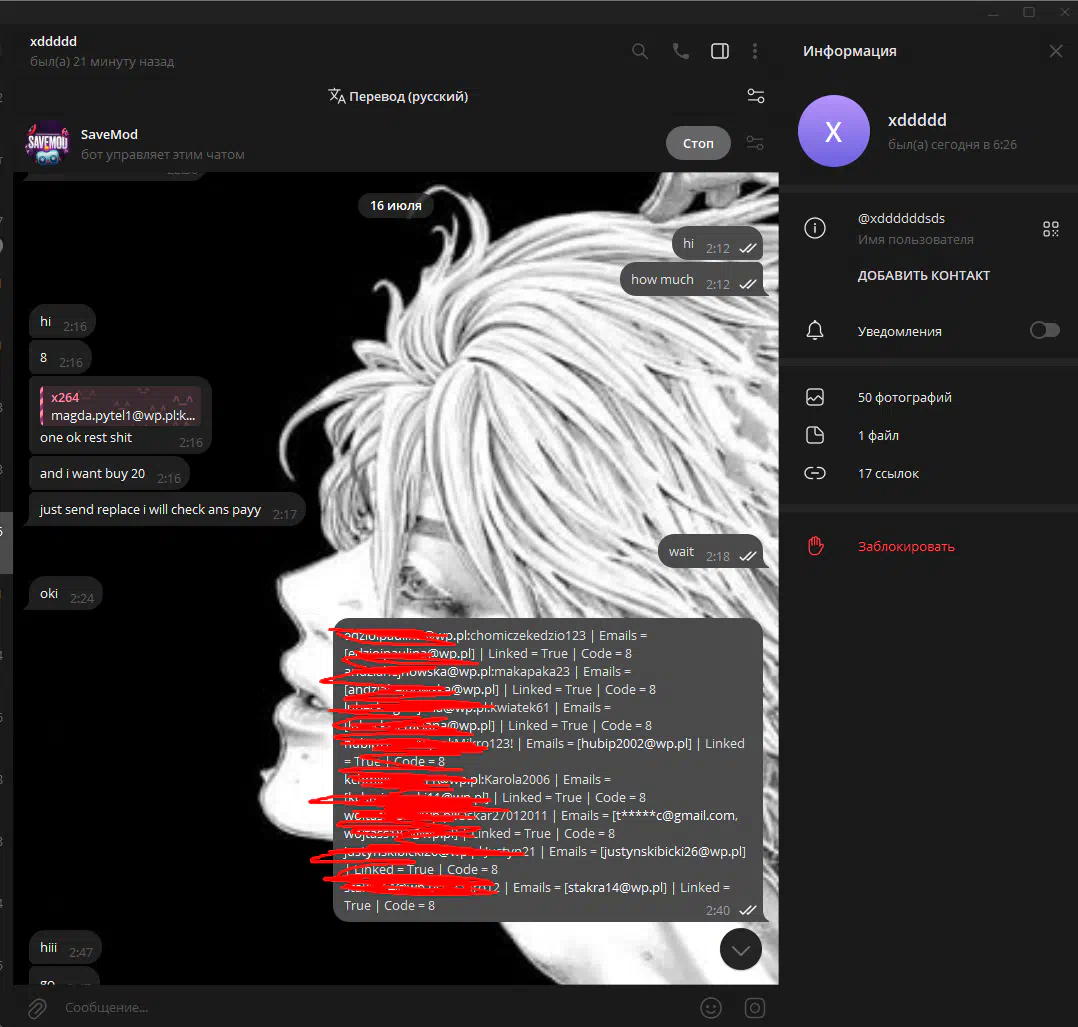Select the 'oki' message
This screenshot has width=1078, height=1027.
[65, 594]
